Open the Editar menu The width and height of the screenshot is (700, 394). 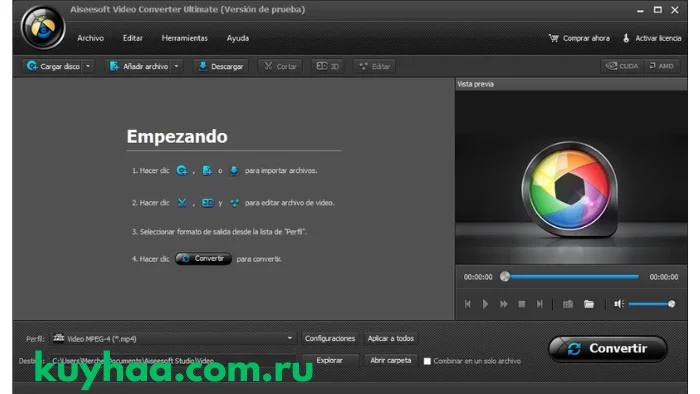click(x=133, y=38)
